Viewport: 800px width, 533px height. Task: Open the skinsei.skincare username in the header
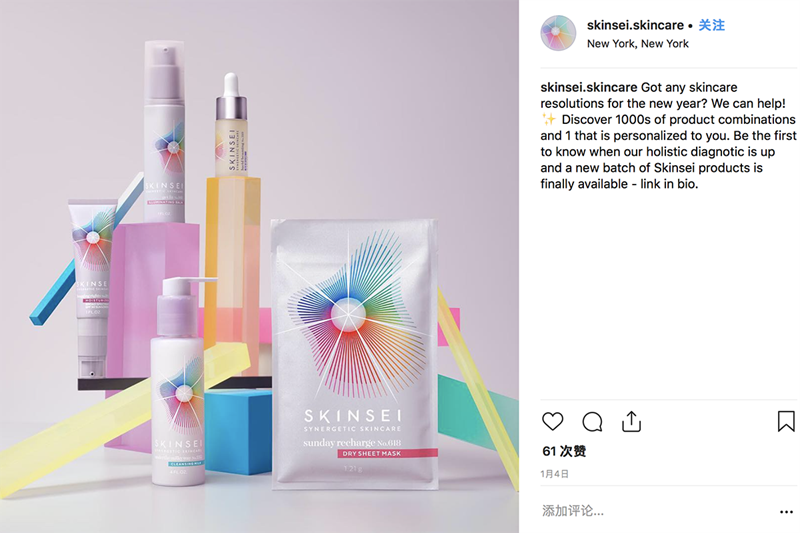pos(635,25)
